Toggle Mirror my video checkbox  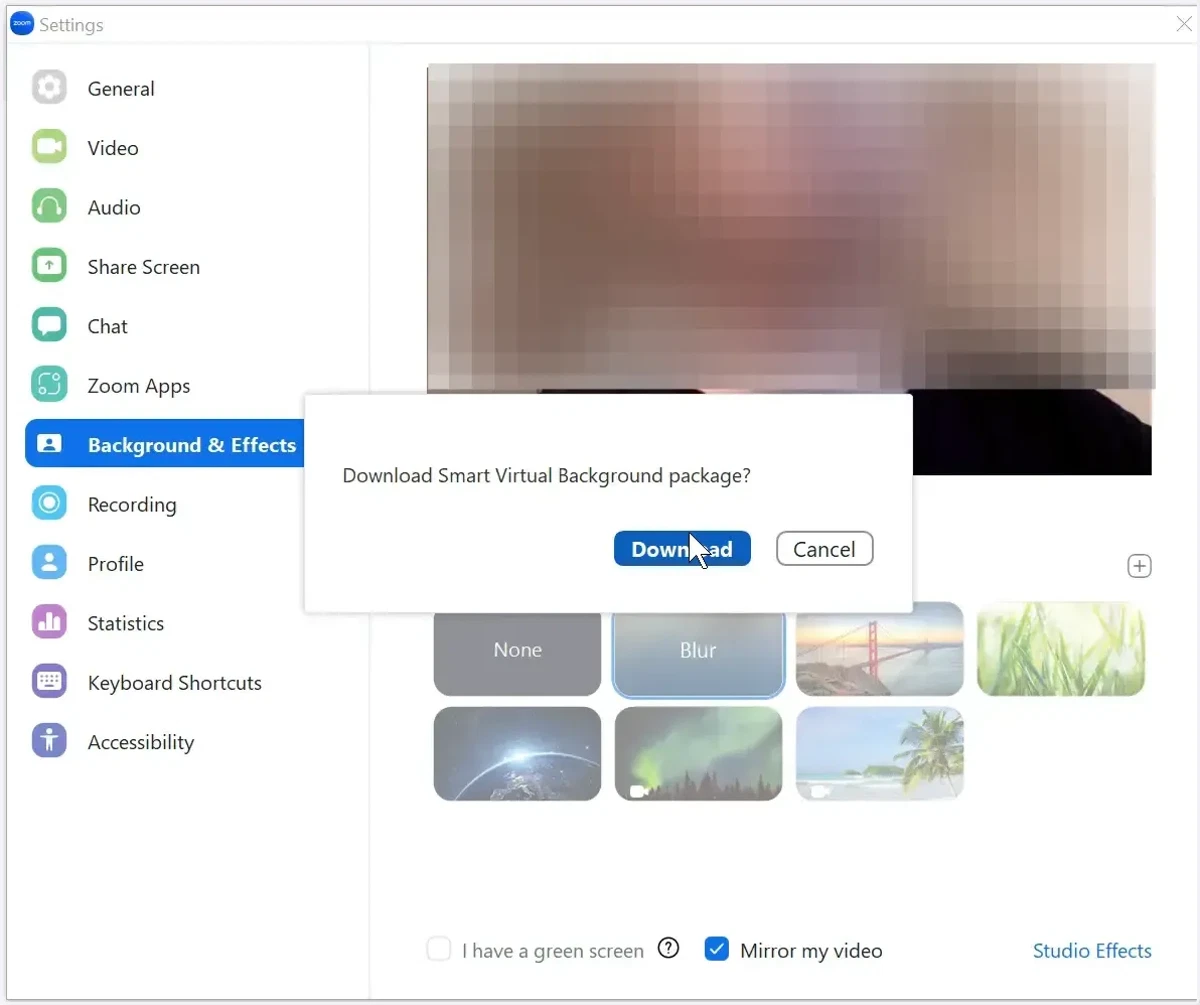[716, 949]
